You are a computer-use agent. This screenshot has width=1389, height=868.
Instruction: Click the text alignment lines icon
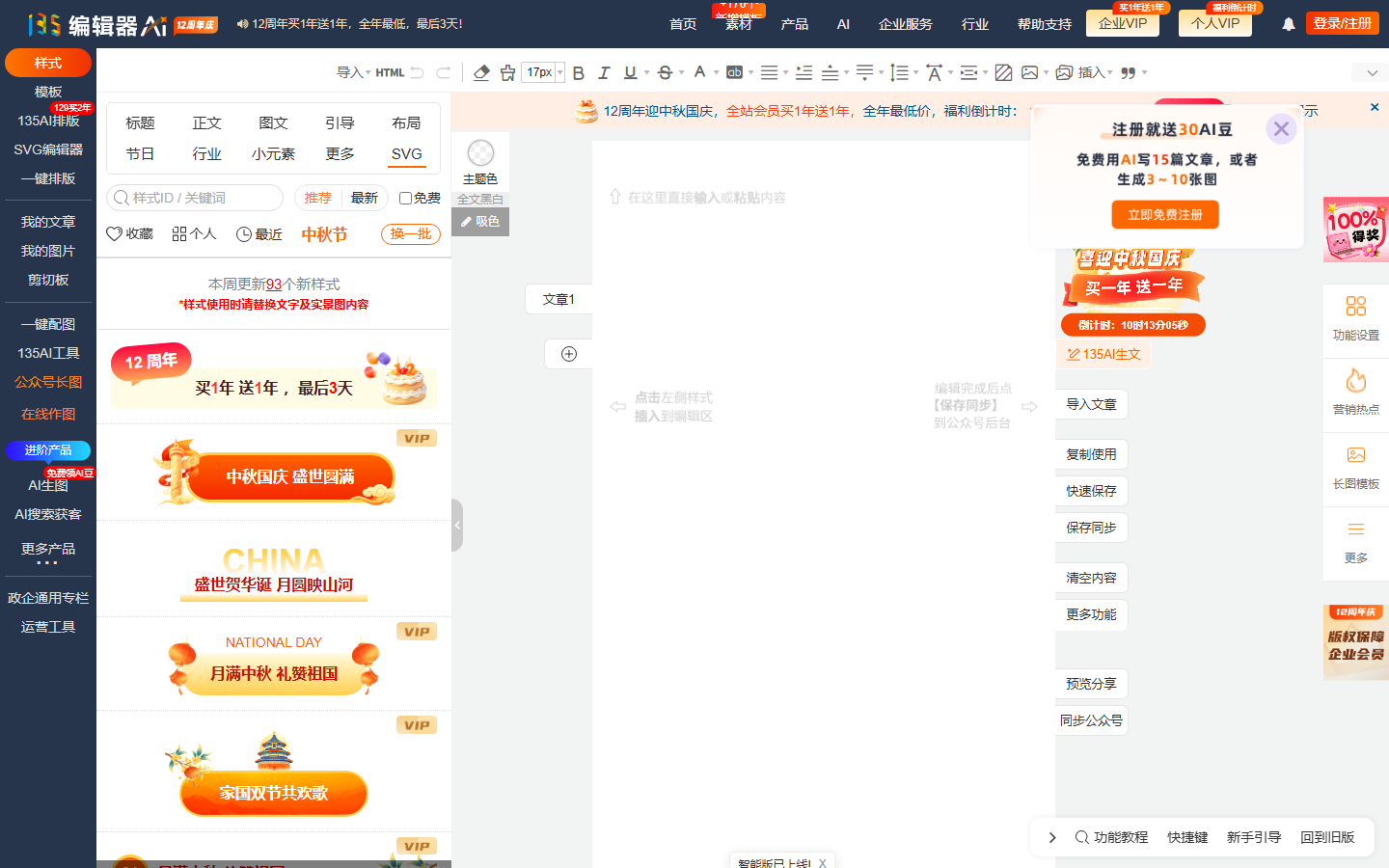click(x=769, y=72)
